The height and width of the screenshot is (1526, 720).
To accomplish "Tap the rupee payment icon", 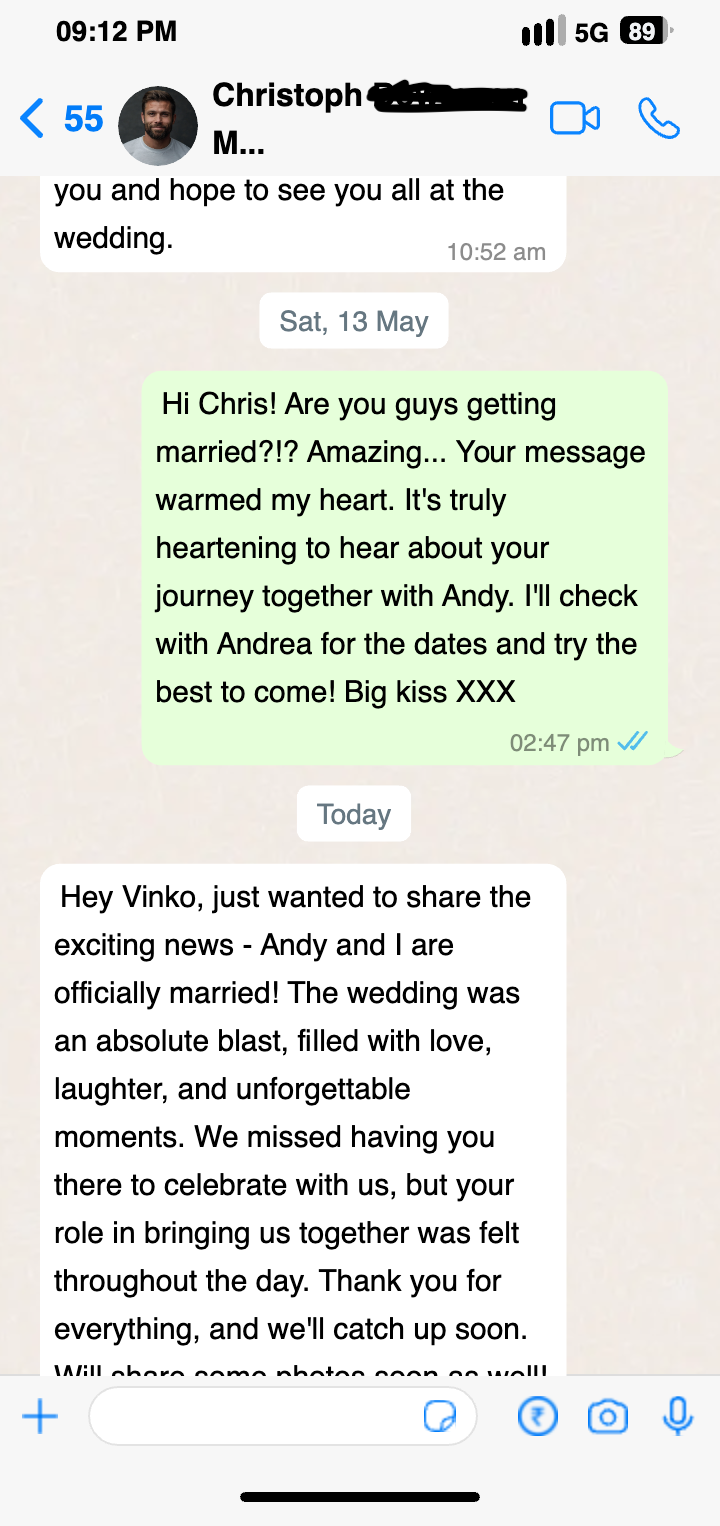I will (x=538, y=1416).
